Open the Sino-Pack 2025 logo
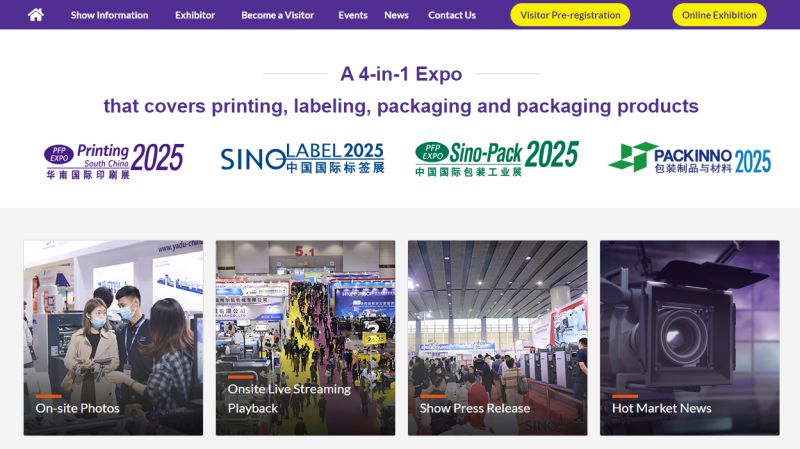The width and height of the screenshot is (800, 449). coord(497,158)
